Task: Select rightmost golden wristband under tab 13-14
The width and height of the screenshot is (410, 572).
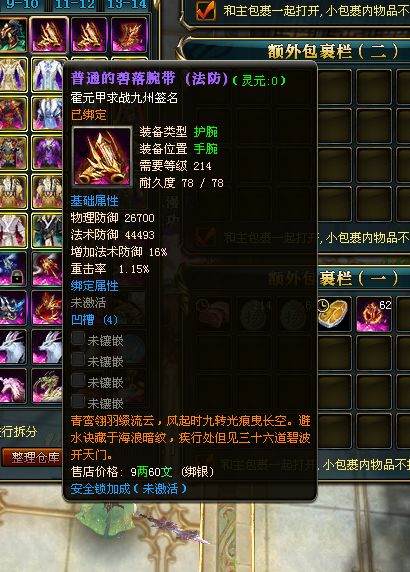Action: click(x=129, y=35)
